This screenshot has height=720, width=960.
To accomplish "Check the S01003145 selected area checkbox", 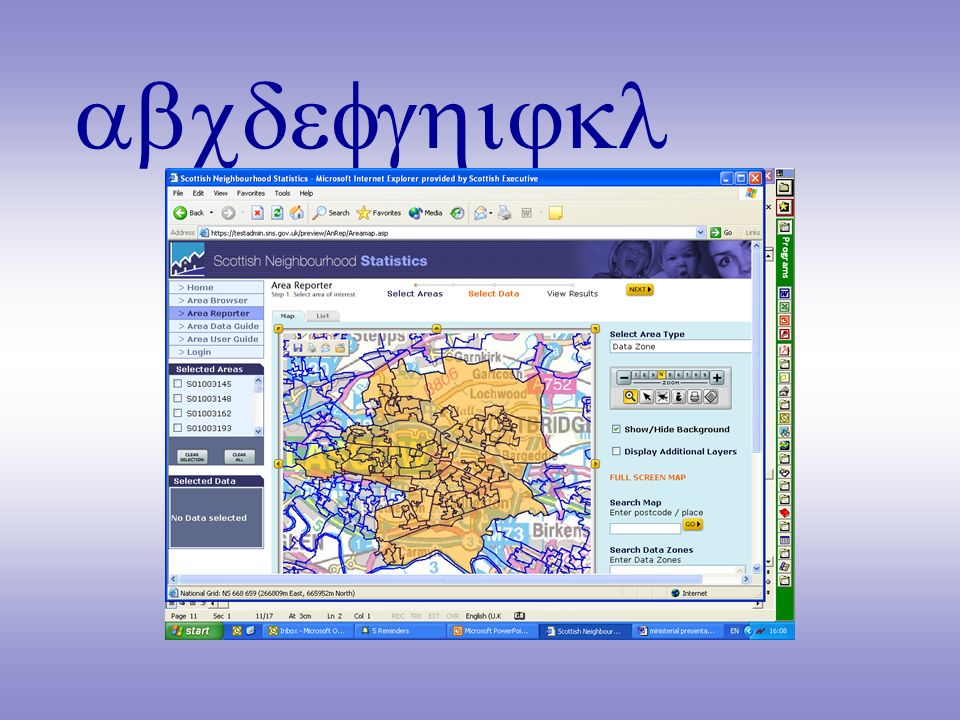I will pos(178,383).
